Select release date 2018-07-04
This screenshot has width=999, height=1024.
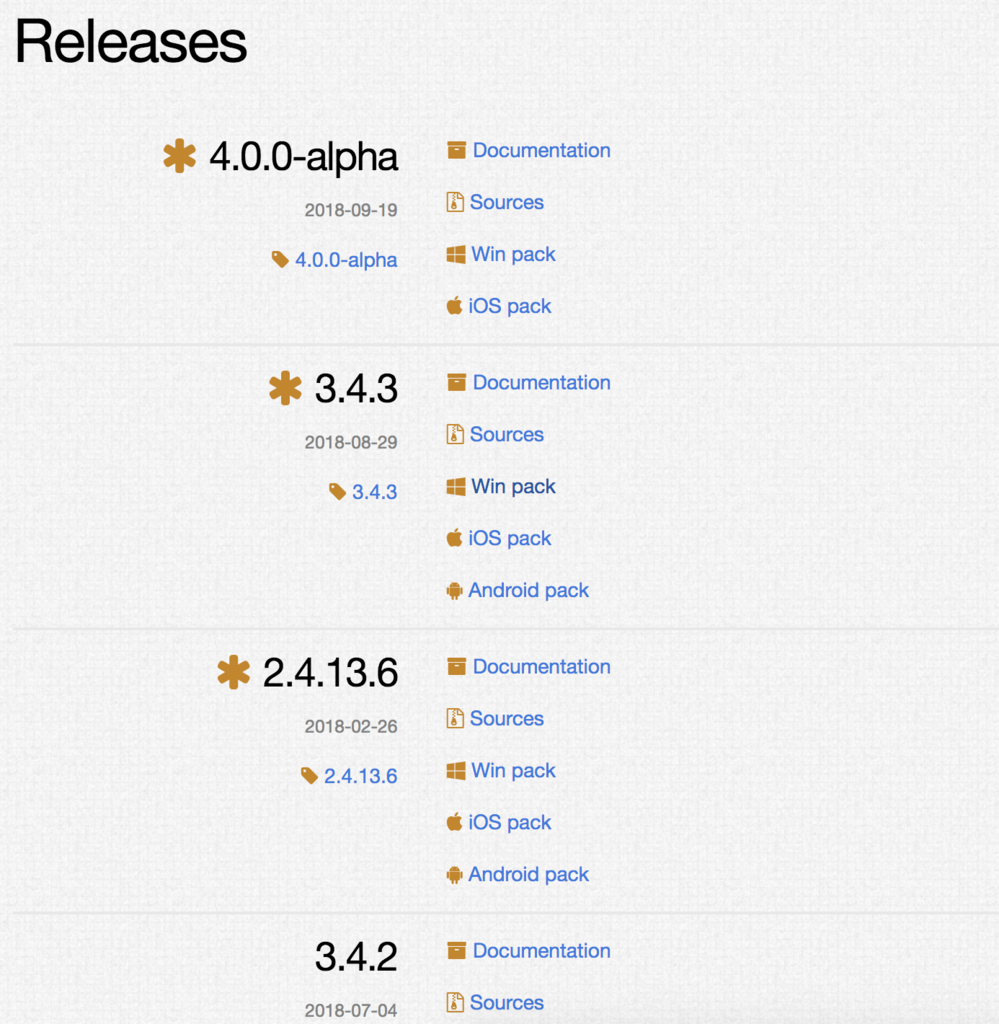coord(351,1011)
